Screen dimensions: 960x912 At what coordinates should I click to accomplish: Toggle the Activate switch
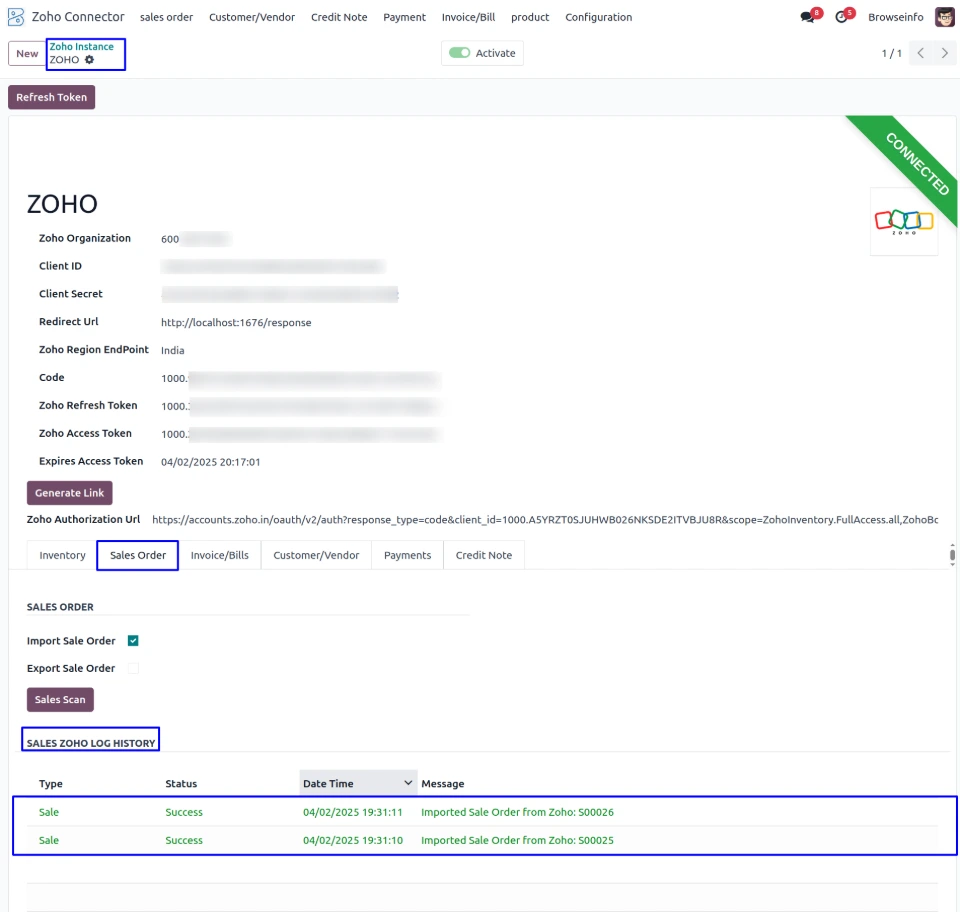click(459, 53)
